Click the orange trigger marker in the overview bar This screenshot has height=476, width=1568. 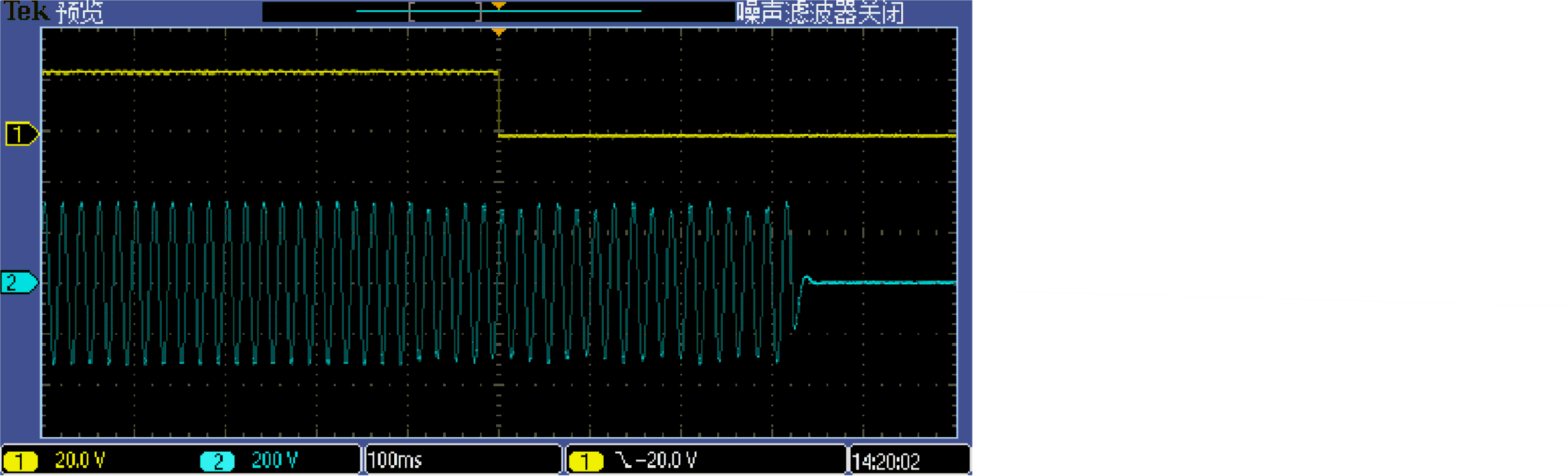[499, 6]
